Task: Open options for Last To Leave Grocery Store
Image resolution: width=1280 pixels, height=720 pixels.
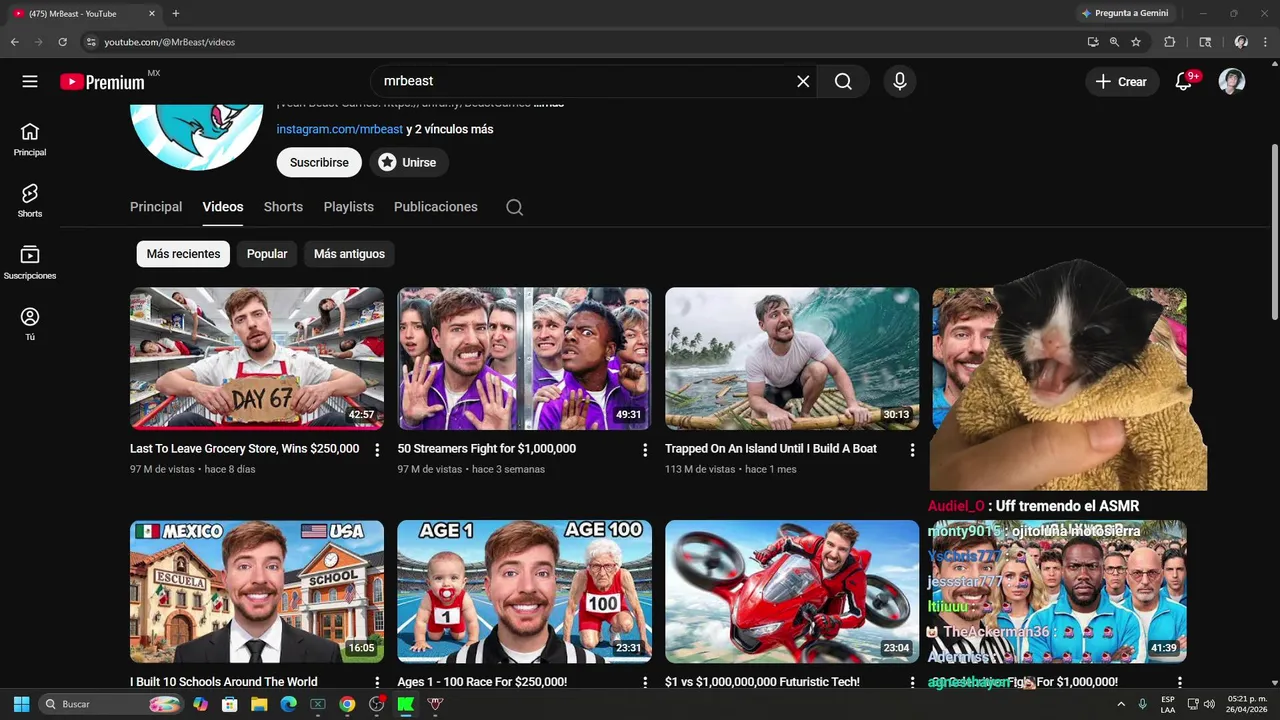Action: 377,450
